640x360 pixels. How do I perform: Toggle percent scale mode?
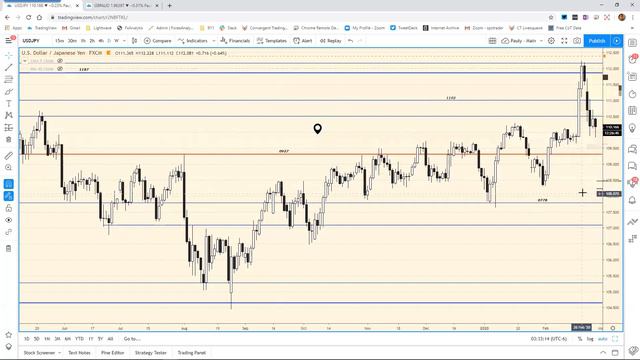coord(580,339)
